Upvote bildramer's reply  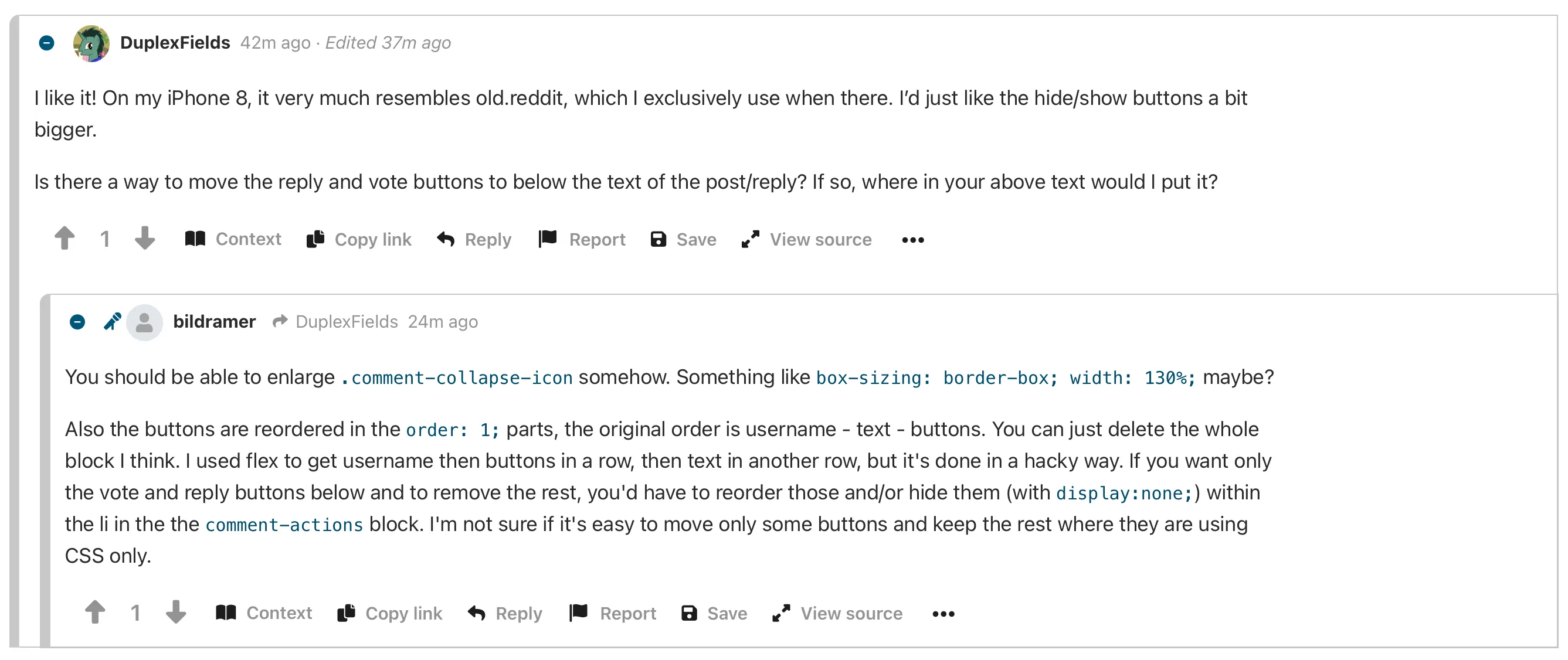[95, 613]
